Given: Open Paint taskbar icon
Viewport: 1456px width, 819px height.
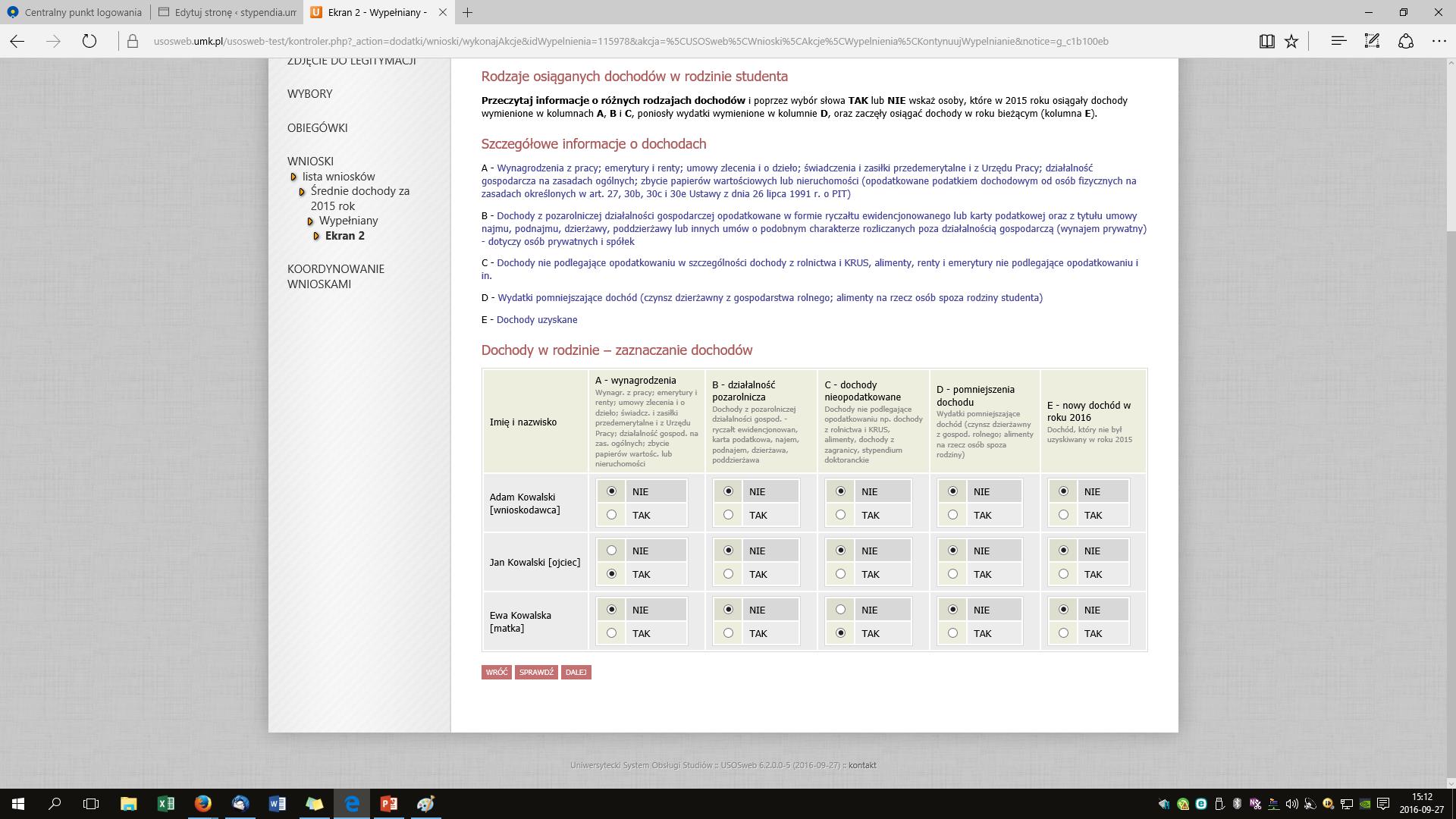Looking at the screenshot, I should [425, 804].
